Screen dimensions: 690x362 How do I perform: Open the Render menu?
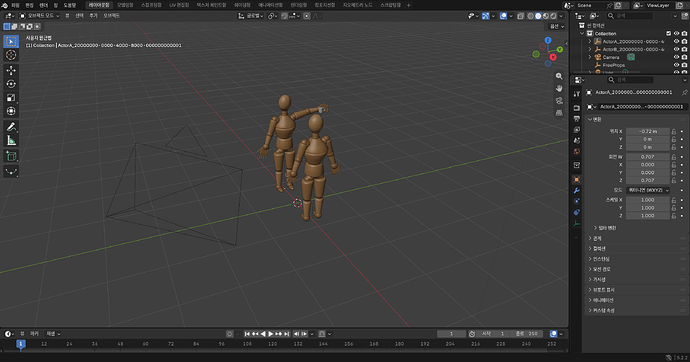click(44, 5)
